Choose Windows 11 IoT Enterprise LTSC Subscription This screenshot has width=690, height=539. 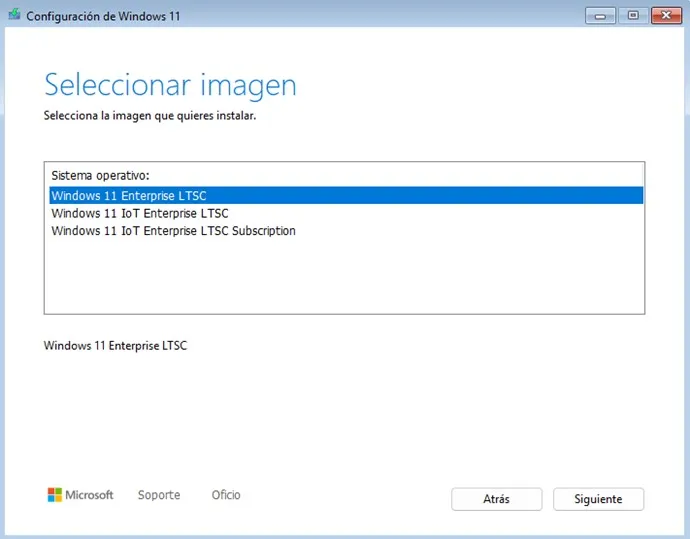pyautogui.click(x=346, y=231)
